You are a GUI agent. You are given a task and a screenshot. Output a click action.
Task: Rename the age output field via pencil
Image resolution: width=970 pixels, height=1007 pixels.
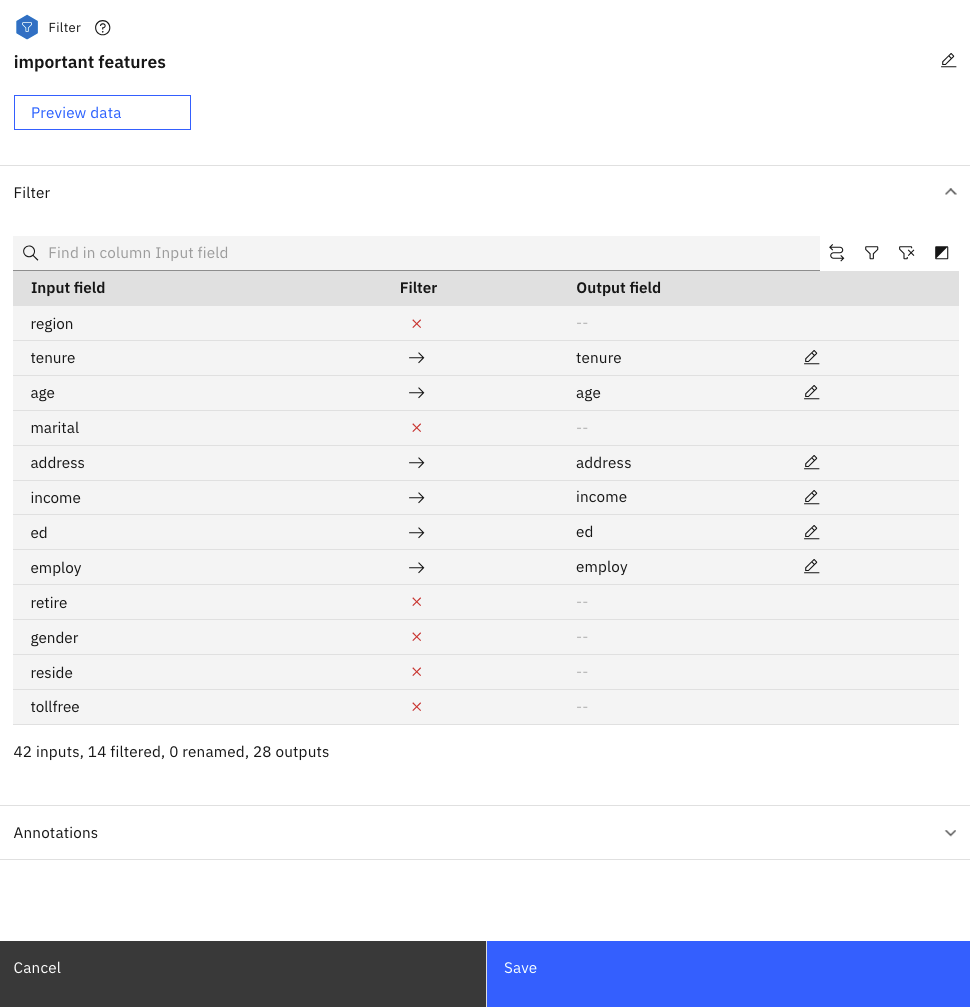(811, 392)
